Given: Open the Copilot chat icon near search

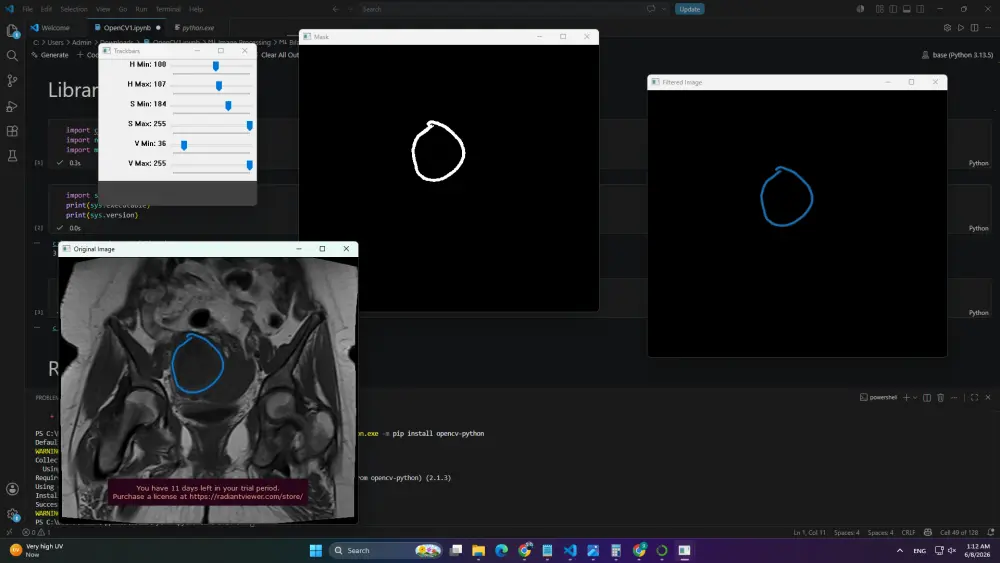Looking at the screenshot, I should 651,9.
